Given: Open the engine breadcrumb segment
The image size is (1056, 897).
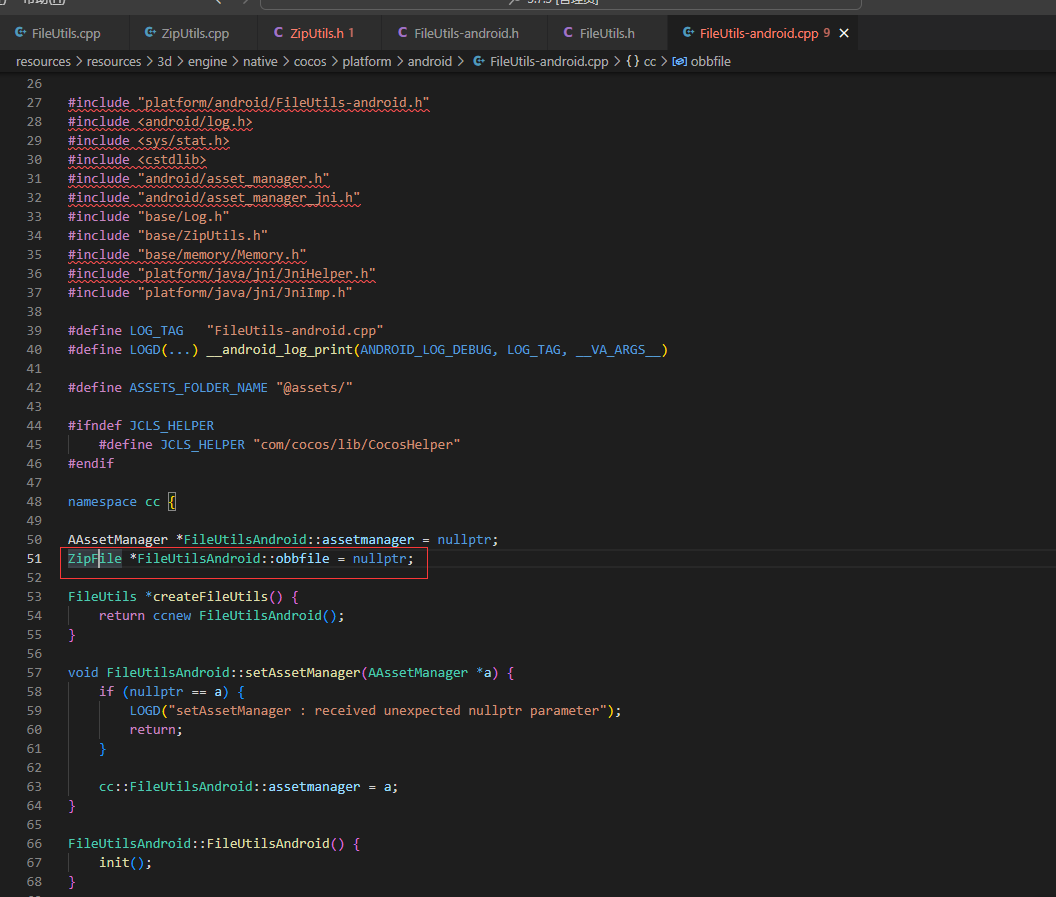Looking at the screenshot, I should click(208, 61).
